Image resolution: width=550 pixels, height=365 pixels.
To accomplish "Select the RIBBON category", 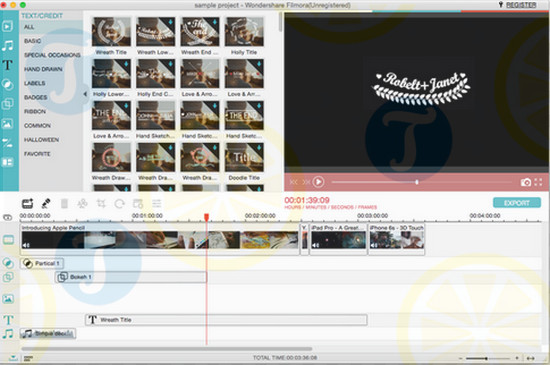I will pos(35,111).
